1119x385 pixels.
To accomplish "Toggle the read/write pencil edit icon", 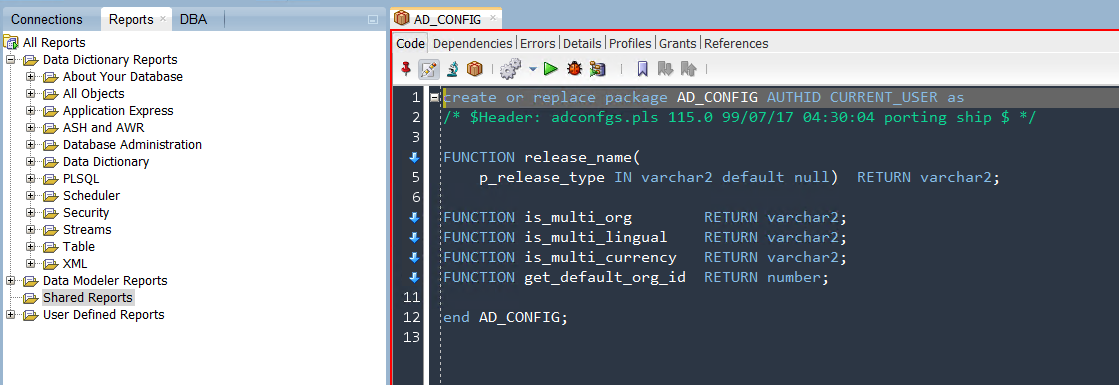I will (x=428, y=69).
